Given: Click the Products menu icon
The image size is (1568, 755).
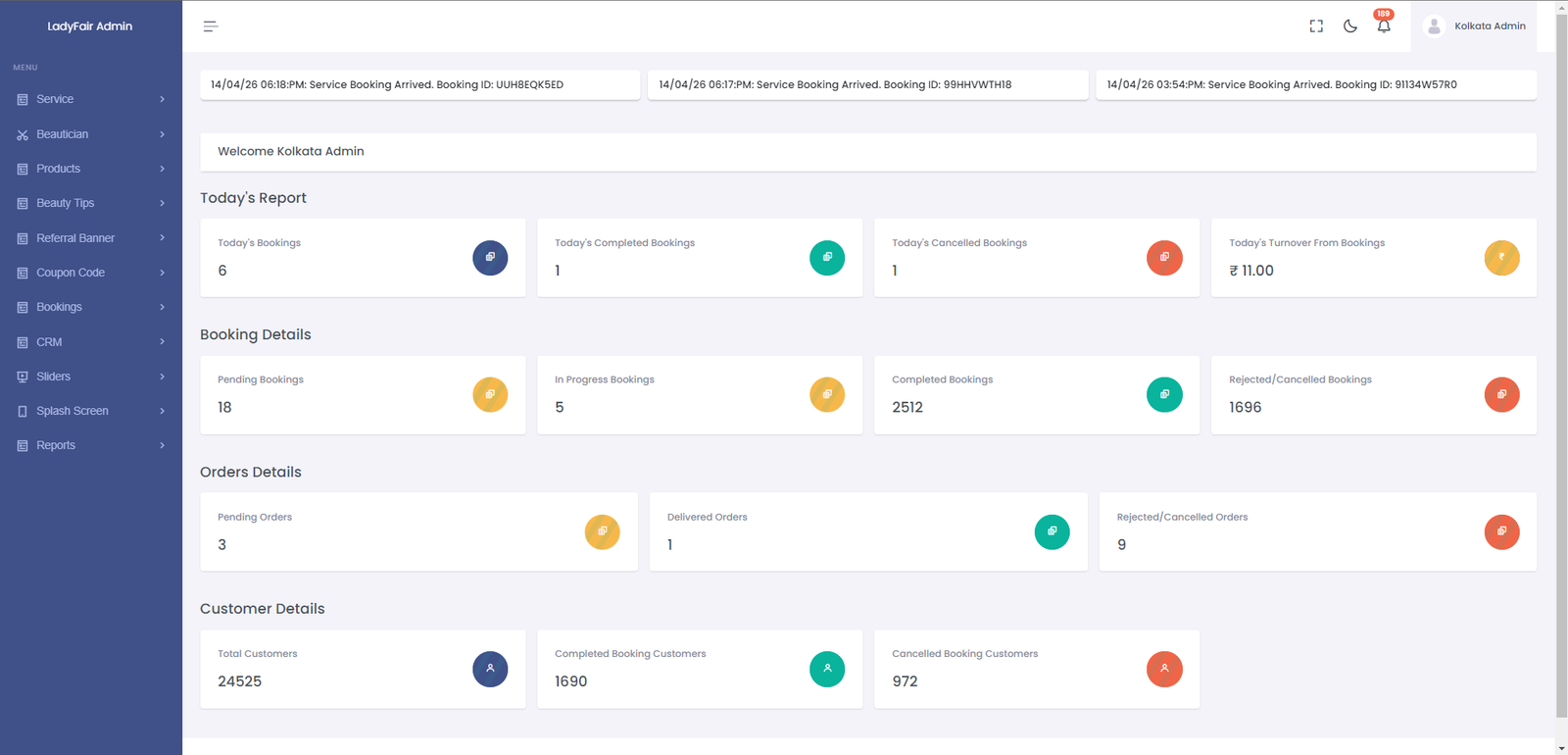Looking at the screenshot, I should (x=23, y=169).
